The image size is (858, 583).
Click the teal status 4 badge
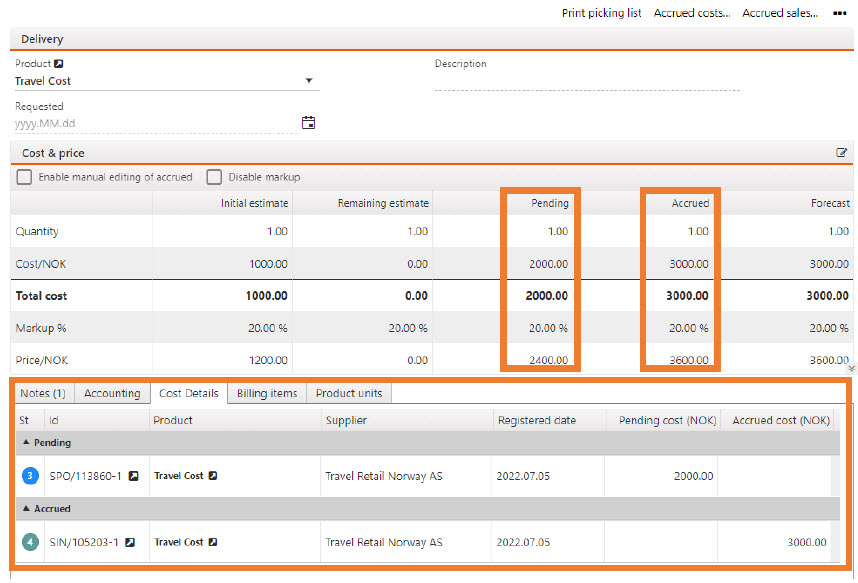pyautogui.click(x=29, y=543)
